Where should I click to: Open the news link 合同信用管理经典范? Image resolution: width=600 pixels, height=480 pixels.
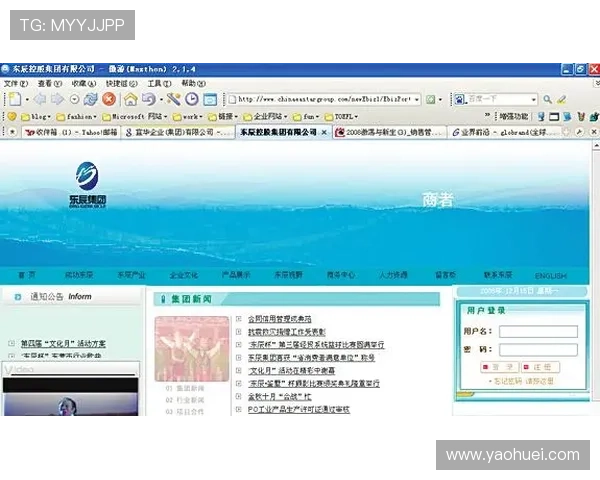pos(280,319)
